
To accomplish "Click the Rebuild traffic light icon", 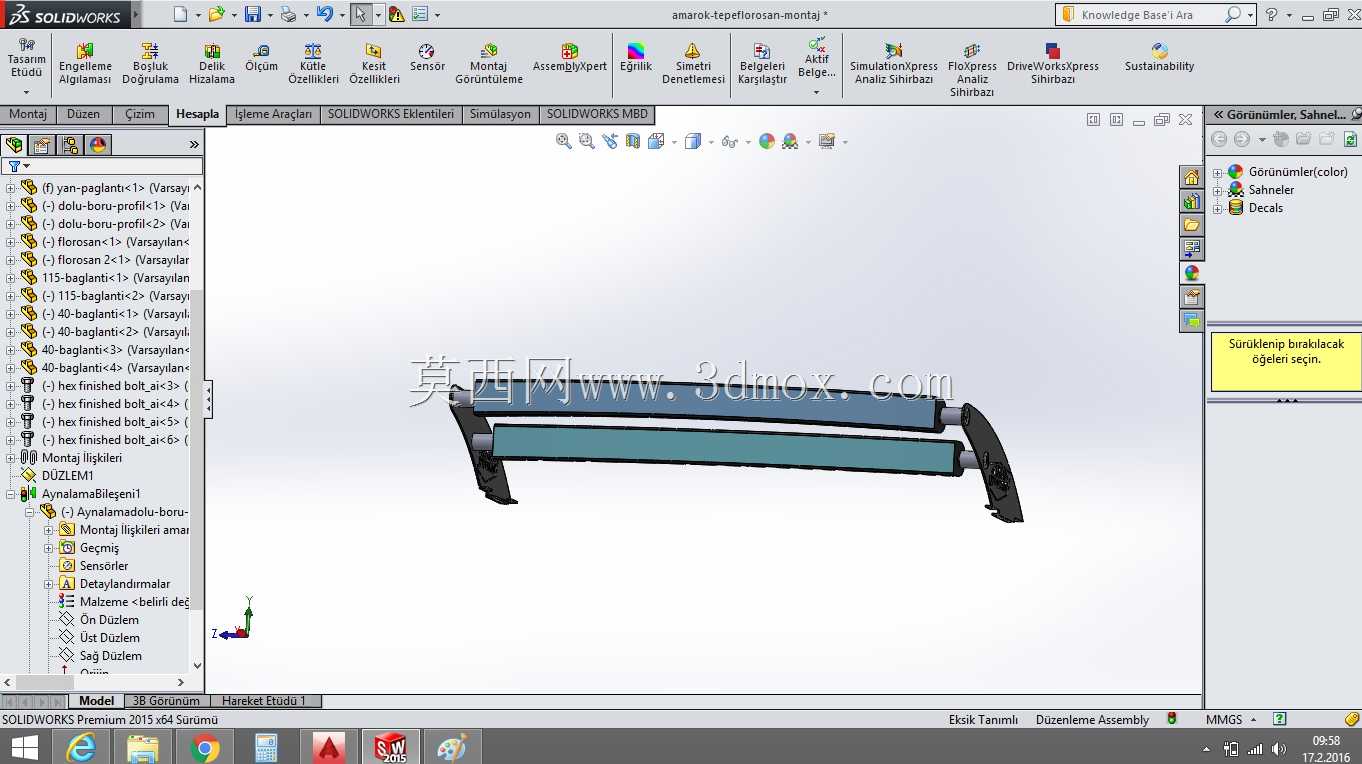I will coord(397,14).
